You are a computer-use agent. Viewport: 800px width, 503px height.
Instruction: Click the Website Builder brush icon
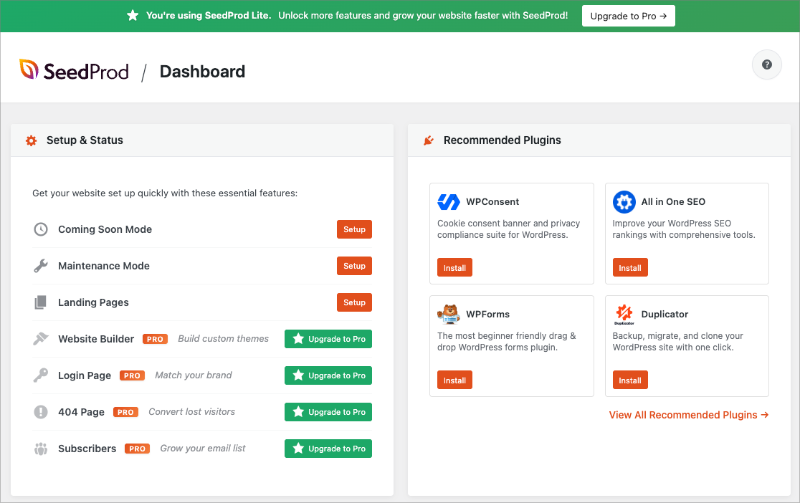coord(41,339)
